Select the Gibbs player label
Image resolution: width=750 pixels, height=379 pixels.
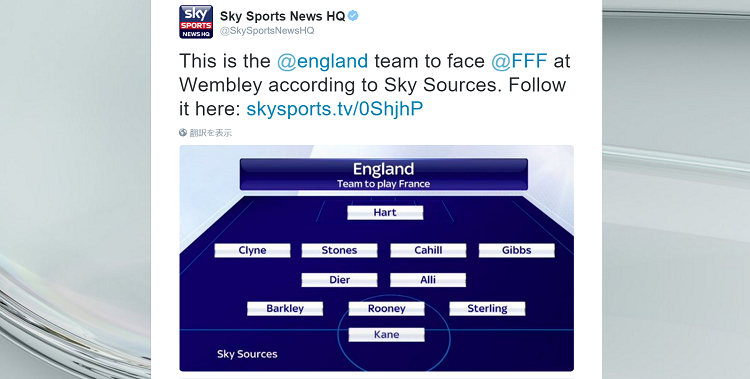pyautogui.click(x=517, y=250)
